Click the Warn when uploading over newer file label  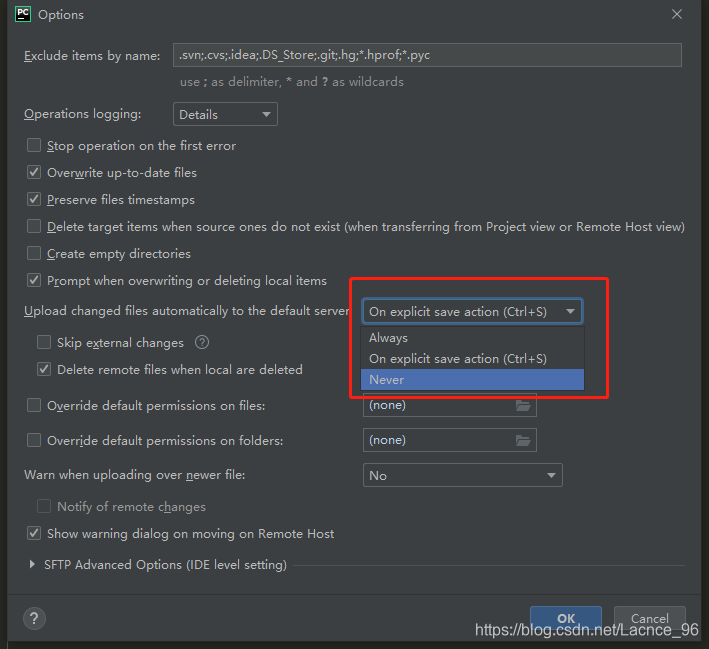tap(134, 475)
